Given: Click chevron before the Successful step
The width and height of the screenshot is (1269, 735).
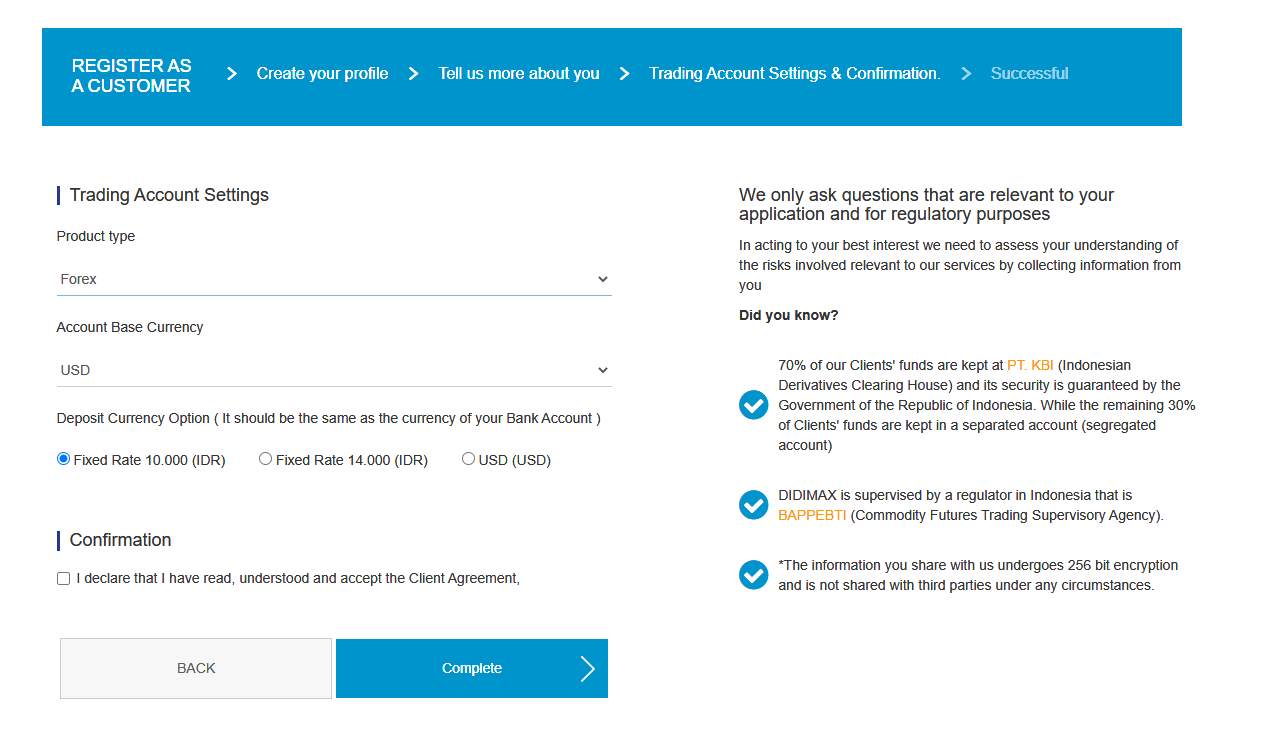Looking at the screenshot, I should coord(966,73).
